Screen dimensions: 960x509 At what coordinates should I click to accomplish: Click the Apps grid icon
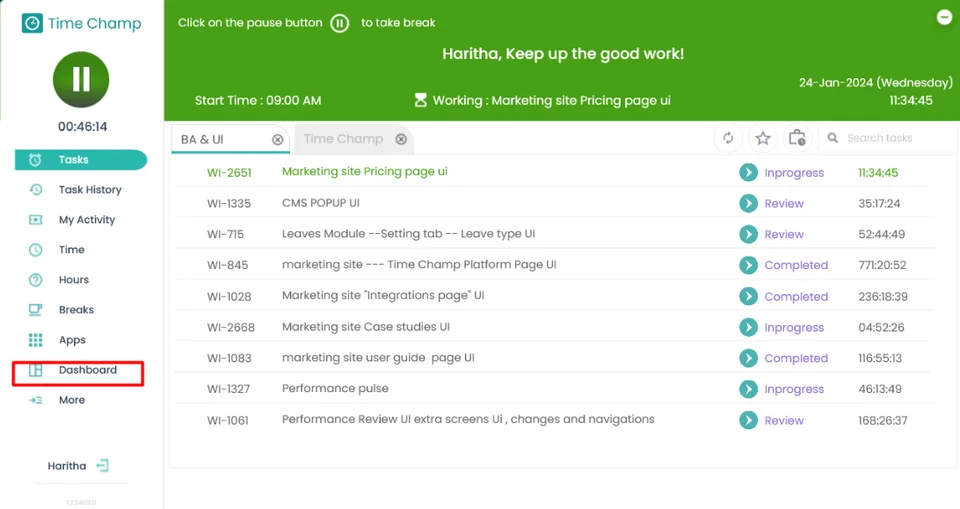(x=36, y=340)
